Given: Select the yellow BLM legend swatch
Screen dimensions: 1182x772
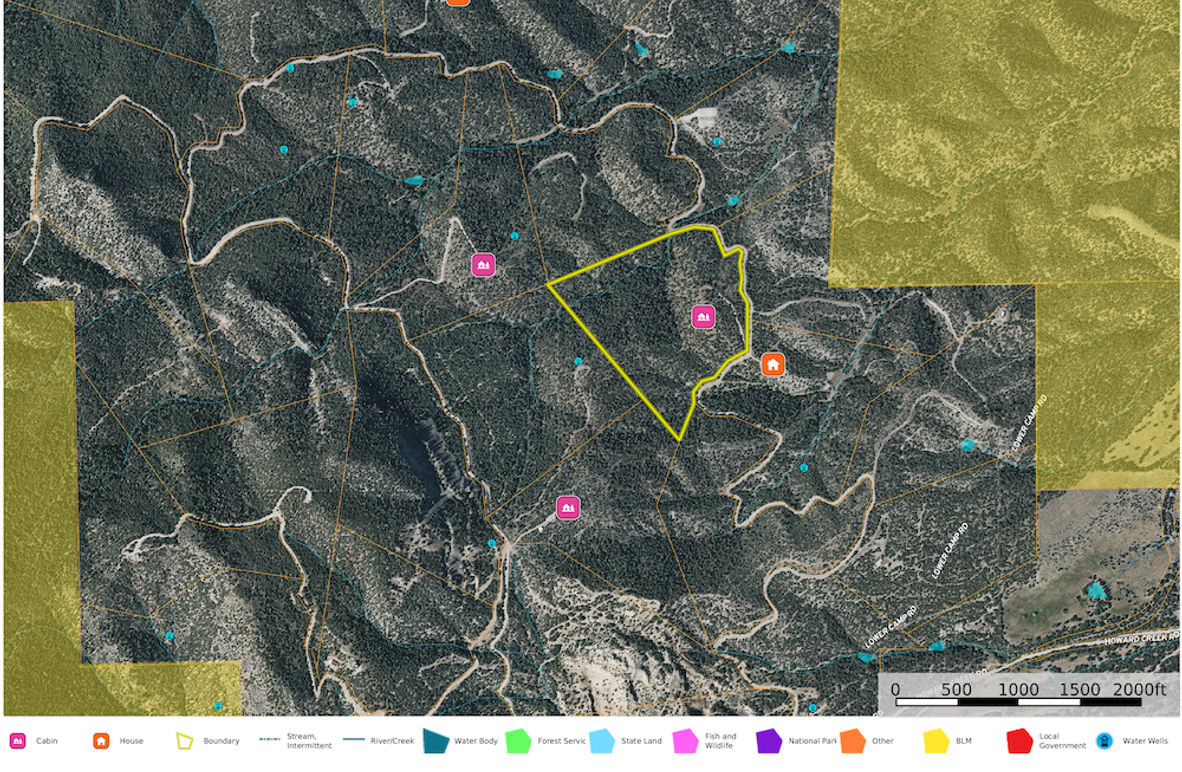Looking at the screenshot, I should (x=936, y=741).
